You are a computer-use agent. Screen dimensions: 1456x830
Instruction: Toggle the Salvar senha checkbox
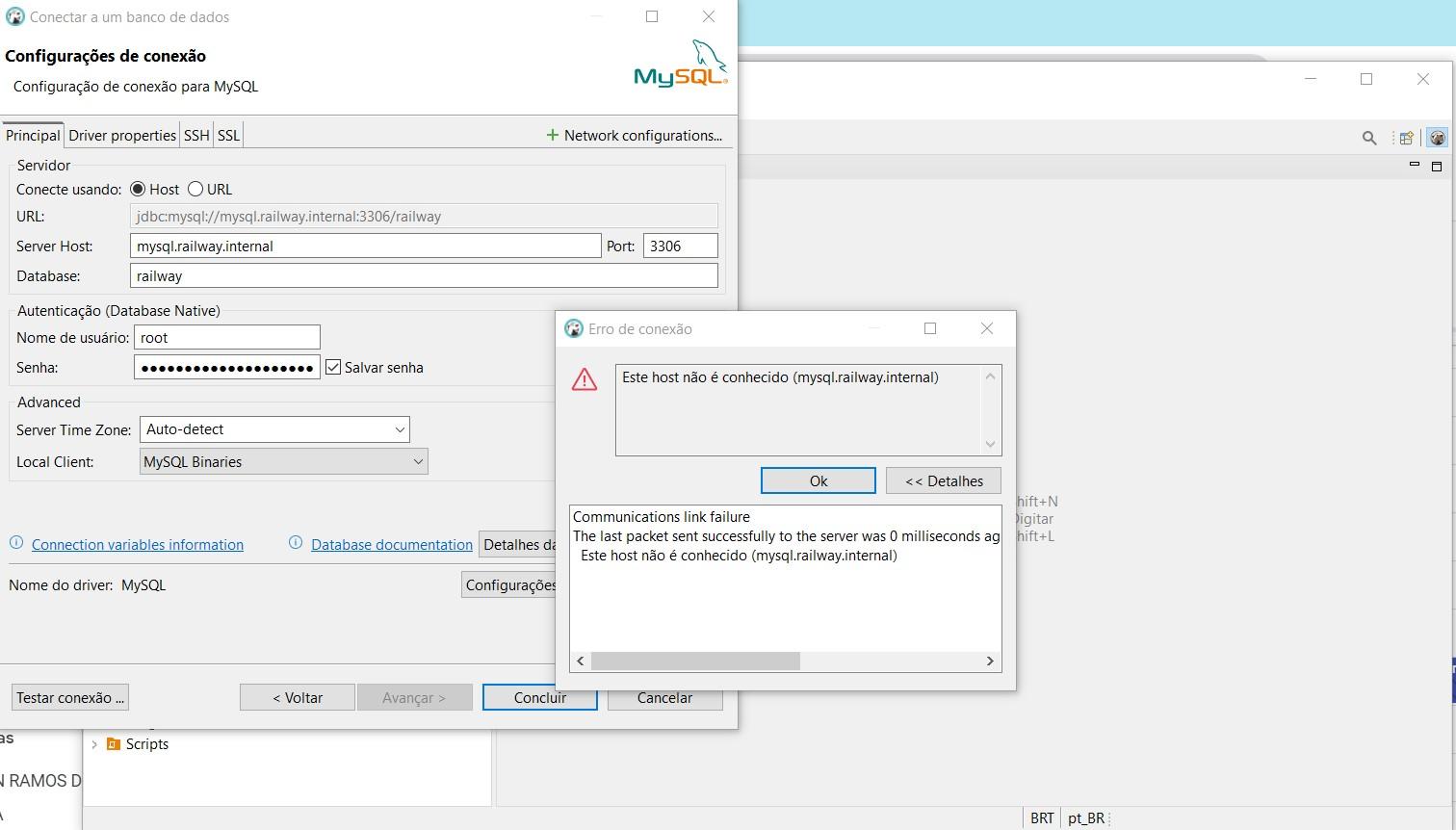coord(333,367)
